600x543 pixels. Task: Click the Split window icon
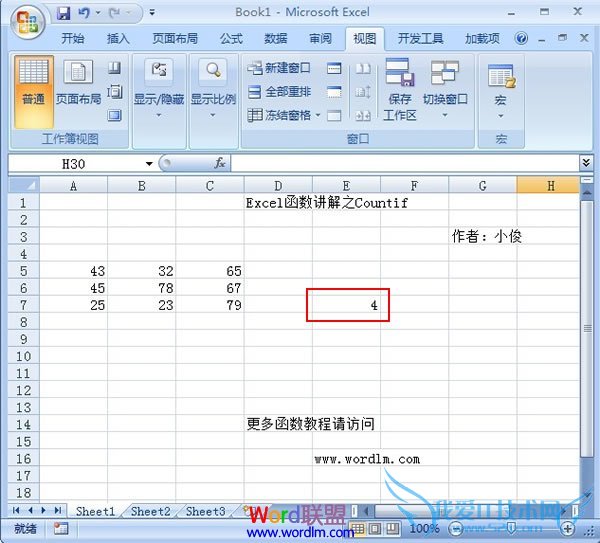click(334, 68)
